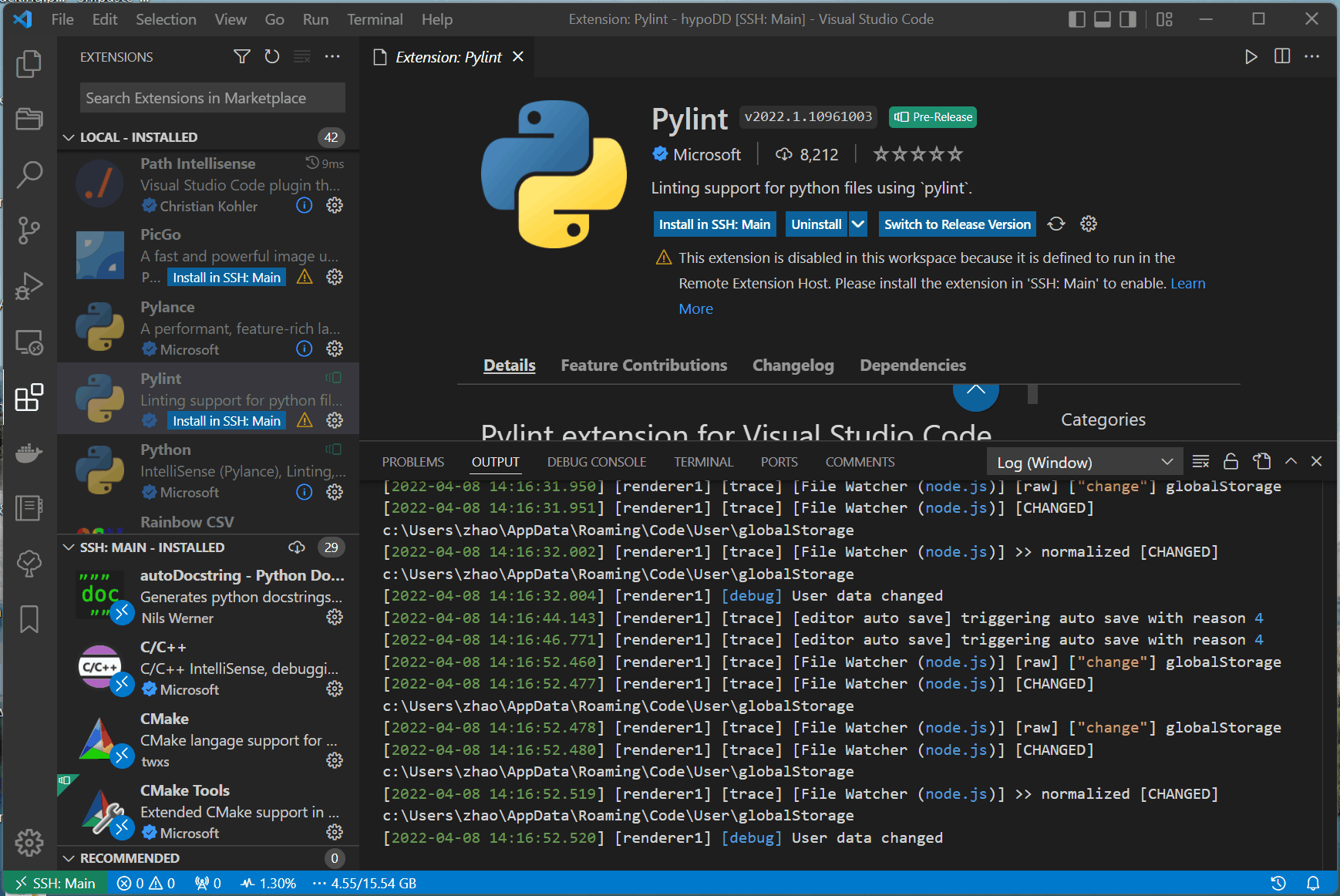Switch to Changelog tab
The image size is (1340, 896).
[793, 365]
